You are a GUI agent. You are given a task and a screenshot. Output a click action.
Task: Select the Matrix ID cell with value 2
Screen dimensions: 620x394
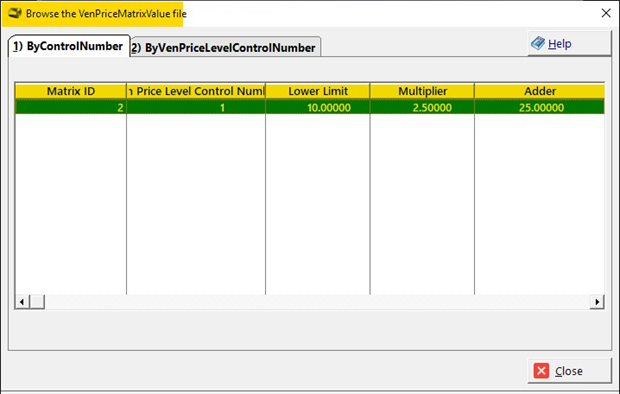point(71,107)
